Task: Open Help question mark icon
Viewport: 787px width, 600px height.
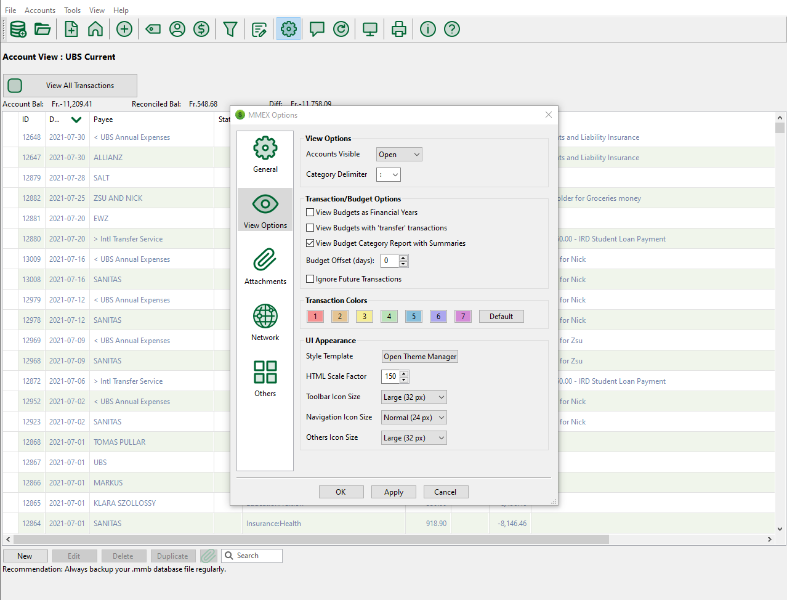Action: click(x=452, y=29)
